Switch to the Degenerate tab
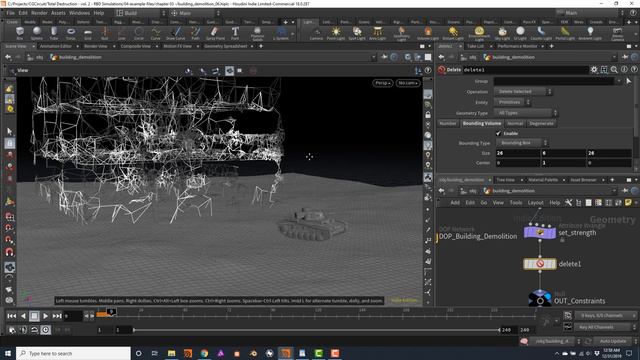This screenshot has height=360, width=640. 541,123
